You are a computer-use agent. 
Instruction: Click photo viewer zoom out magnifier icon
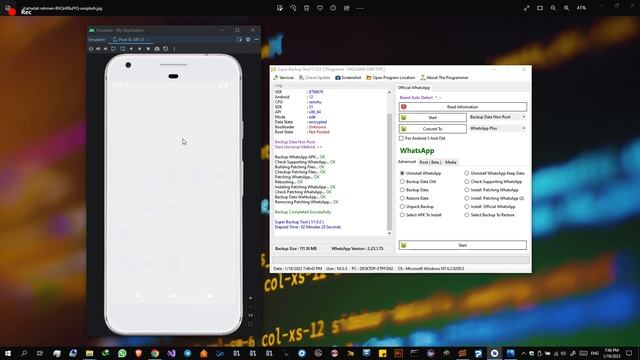click(x=553, y=8)
